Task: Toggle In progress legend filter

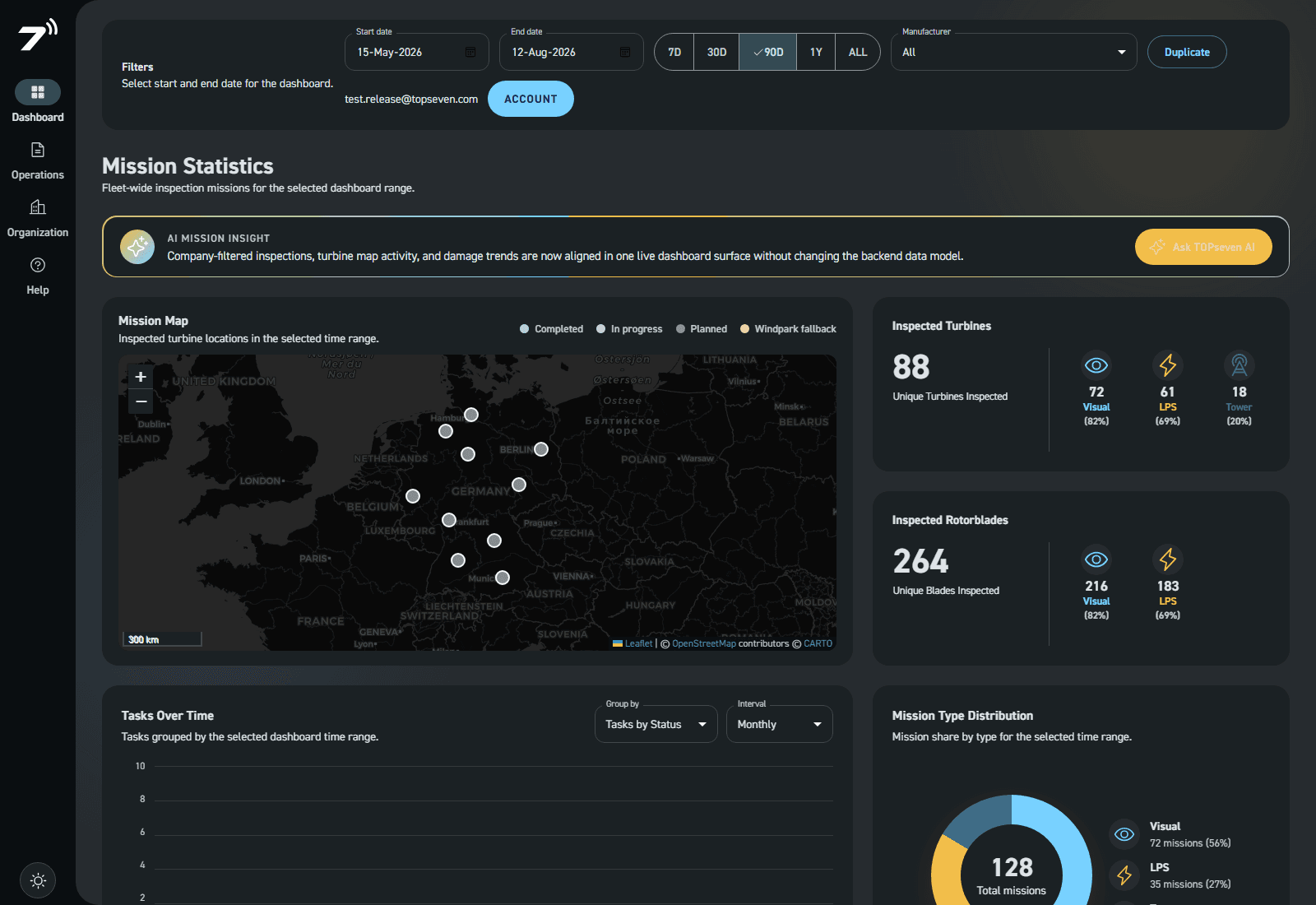Action: [629, 329]
